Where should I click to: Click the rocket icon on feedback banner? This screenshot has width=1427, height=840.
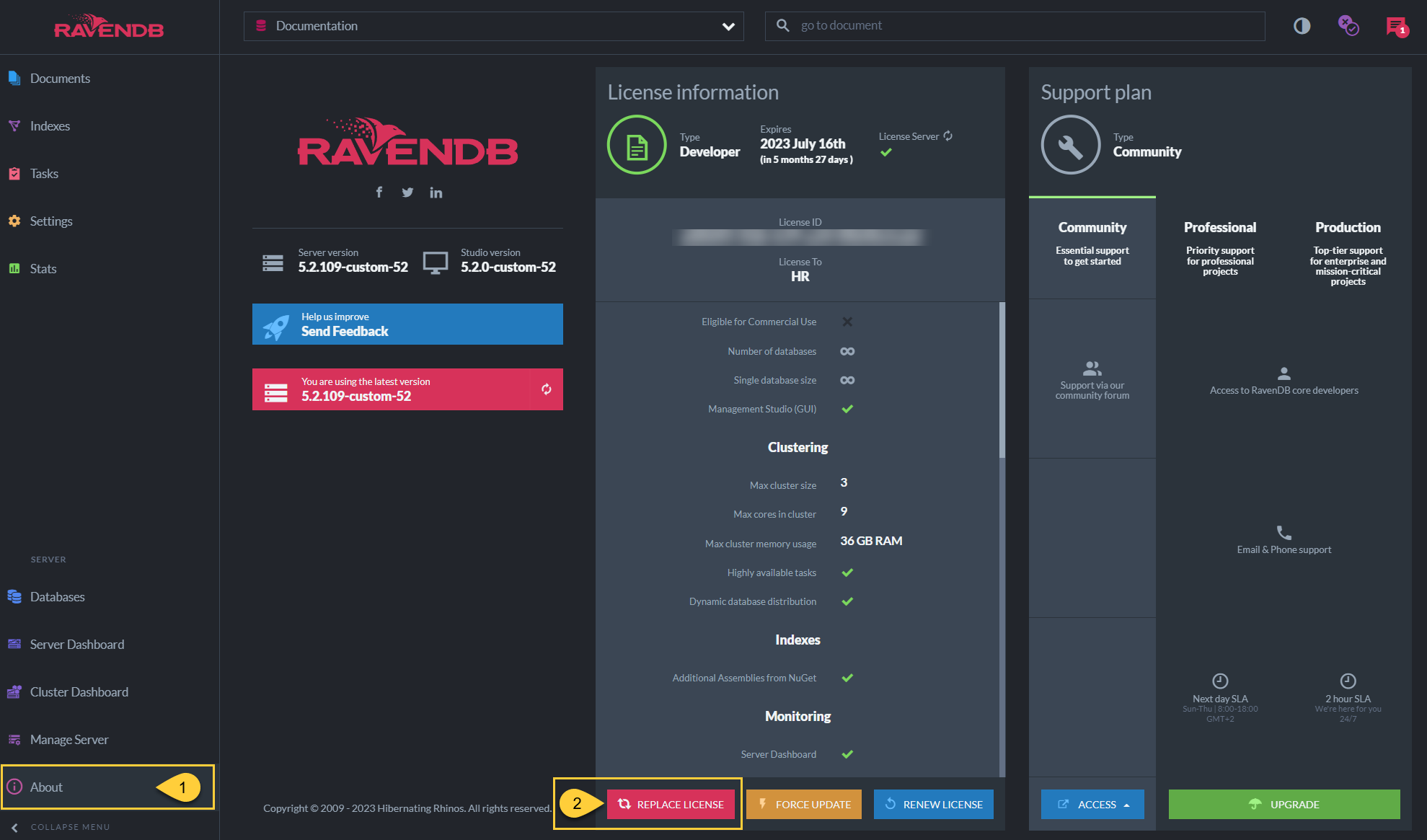276,326
